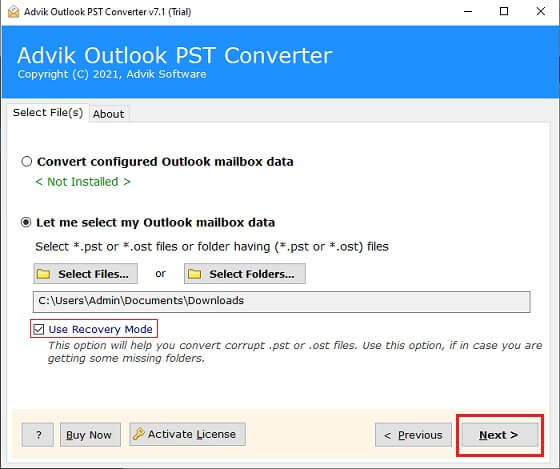Select Convert configured Outlook mailbox data option
The width and height of the screenshot is (560, 469).
tap(27, 161)
